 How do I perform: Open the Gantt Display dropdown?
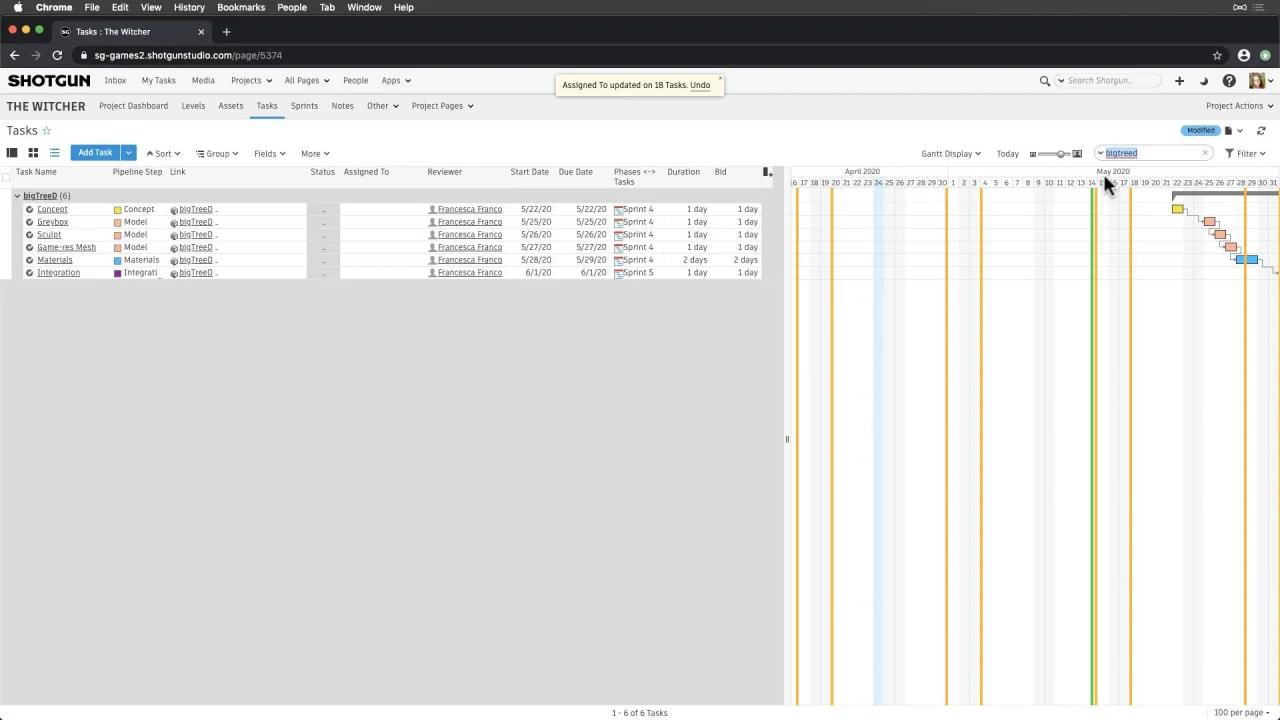951,154
